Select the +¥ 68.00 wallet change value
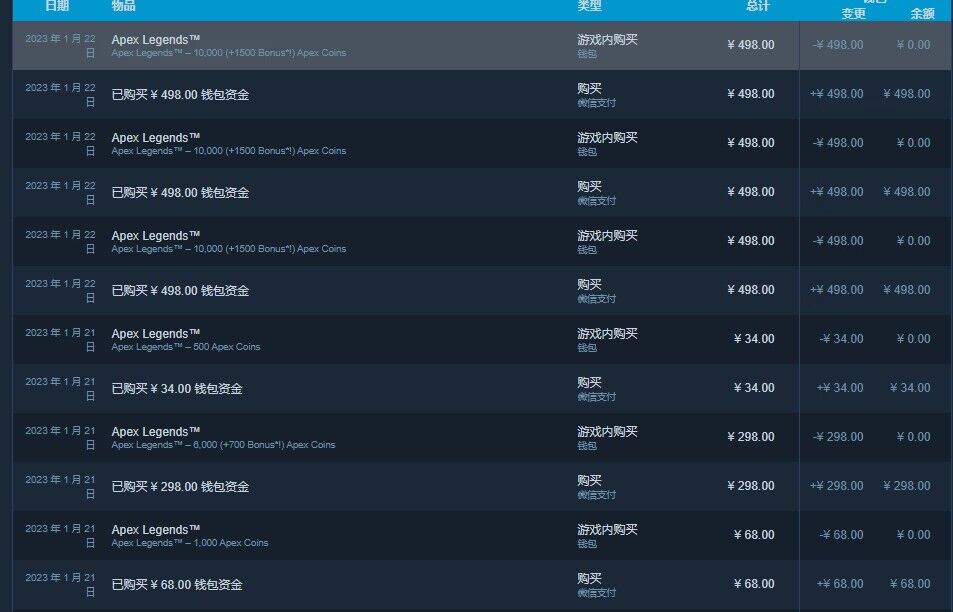The height and width of the screenshot is (612, 953). (x=840, y=584)
